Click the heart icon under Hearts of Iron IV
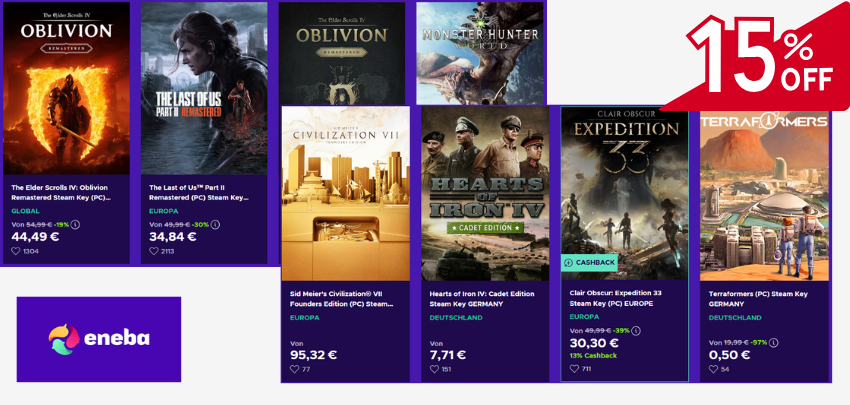This screenshot has width=850, height=405. pos(435,369)
